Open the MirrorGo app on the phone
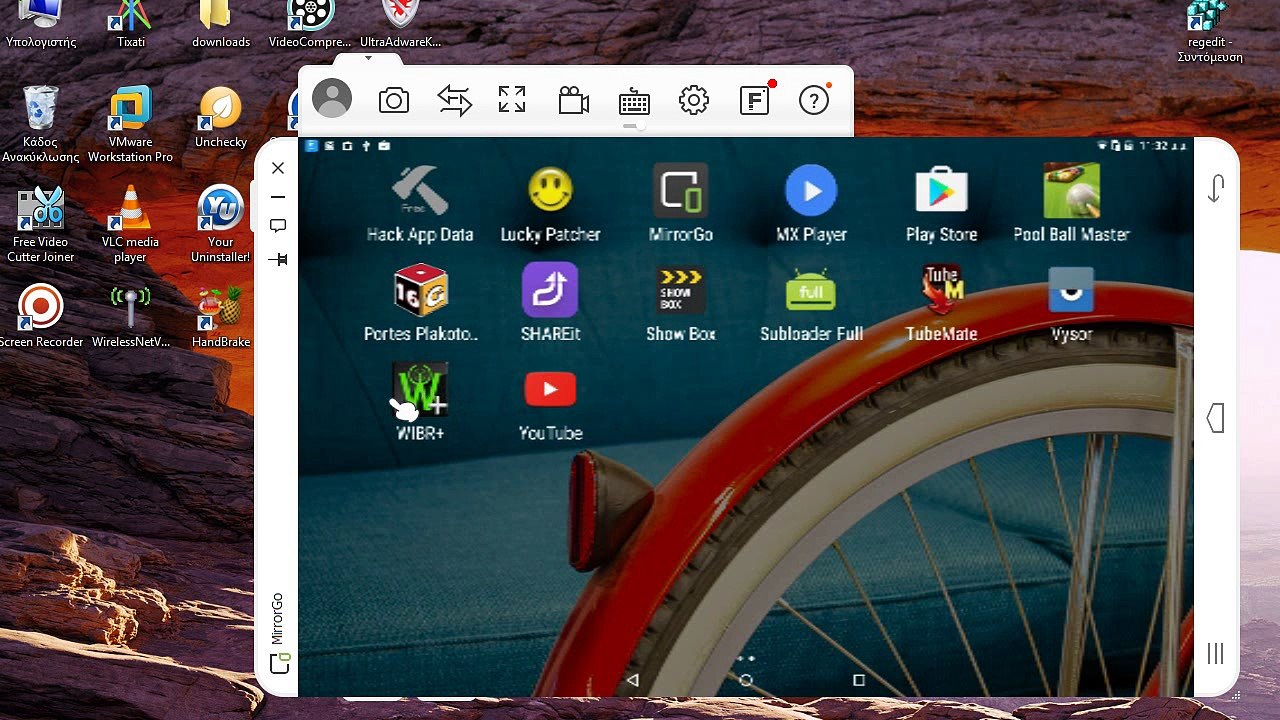1280x720 pixels. tap(681, 204)
